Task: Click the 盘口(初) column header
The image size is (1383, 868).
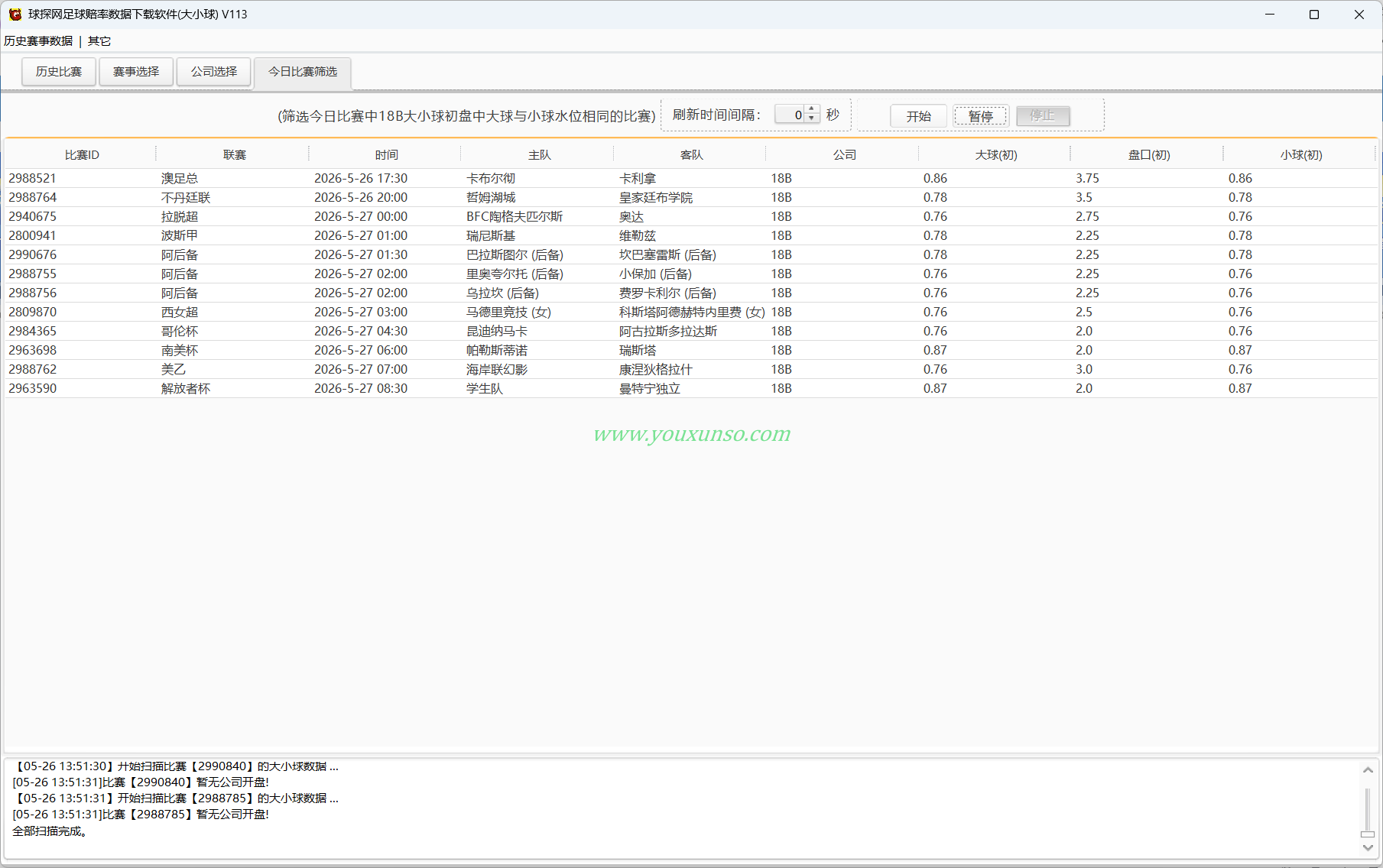Action: coord(1148,155)
